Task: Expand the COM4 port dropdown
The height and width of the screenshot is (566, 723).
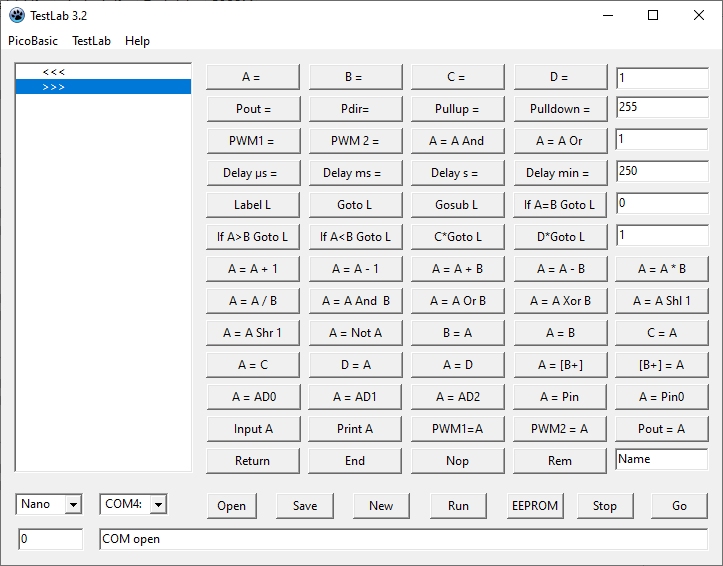Action: (158, 505)
